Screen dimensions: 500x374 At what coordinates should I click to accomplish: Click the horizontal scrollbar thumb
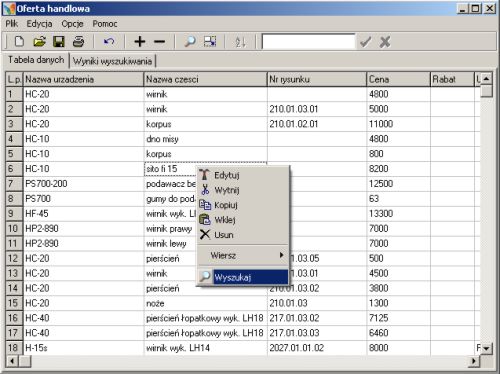[x=25, y=361]
